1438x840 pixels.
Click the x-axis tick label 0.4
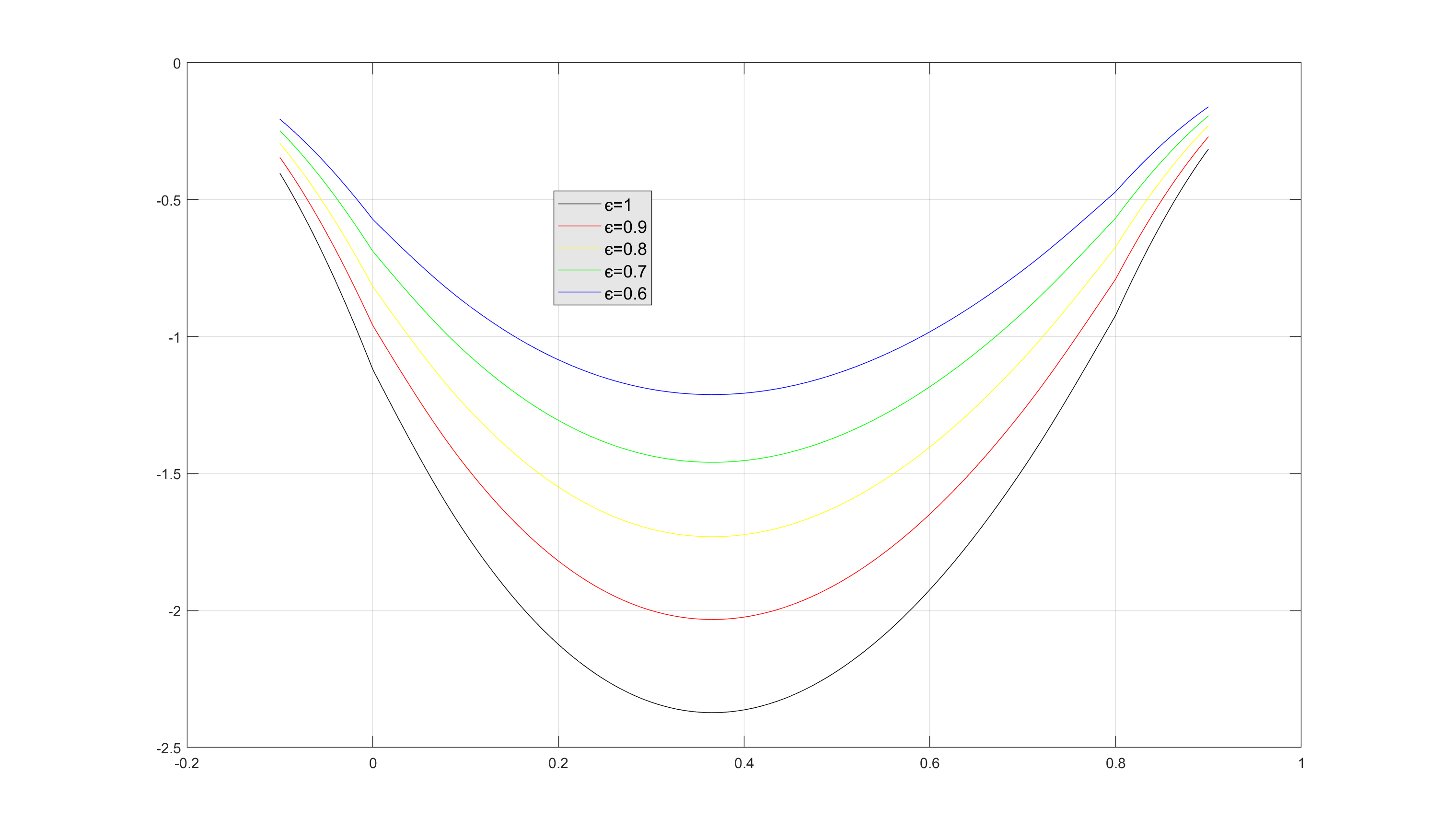click(x=744, y=764)
